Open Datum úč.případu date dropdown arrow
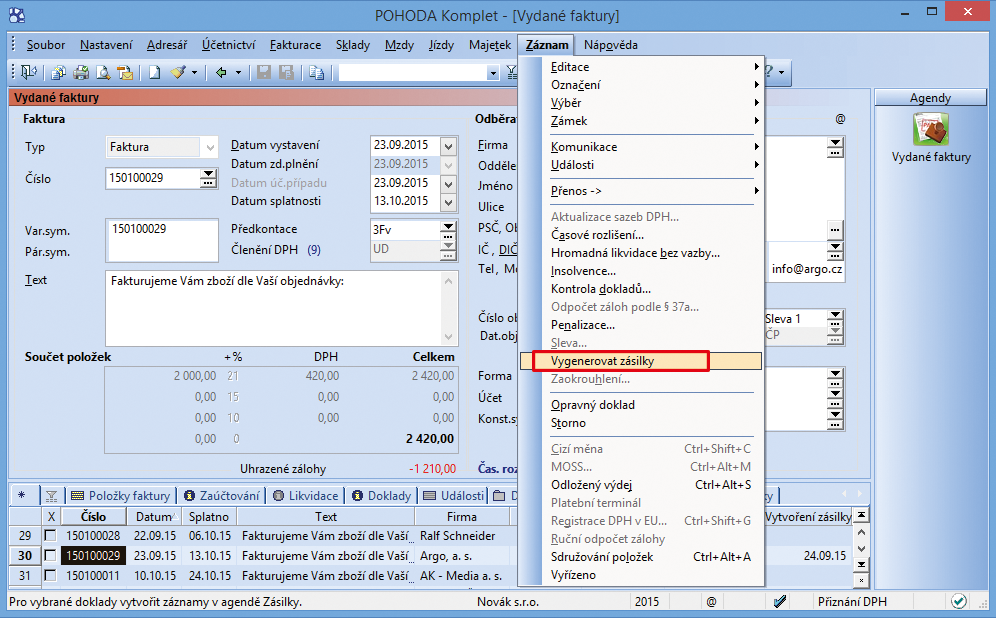Screen dimensions: 996x618 (448, 184)
